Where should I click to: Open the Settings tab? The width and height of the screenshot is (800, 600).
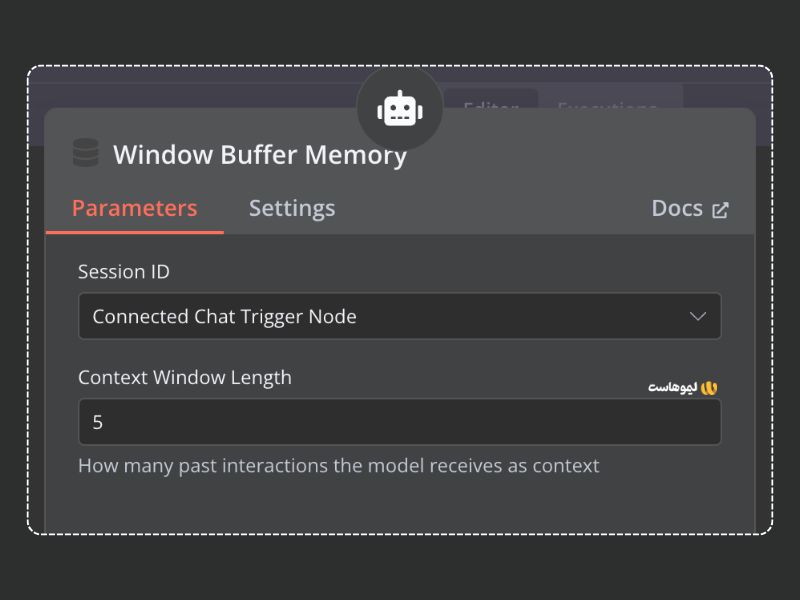point(292,208)
